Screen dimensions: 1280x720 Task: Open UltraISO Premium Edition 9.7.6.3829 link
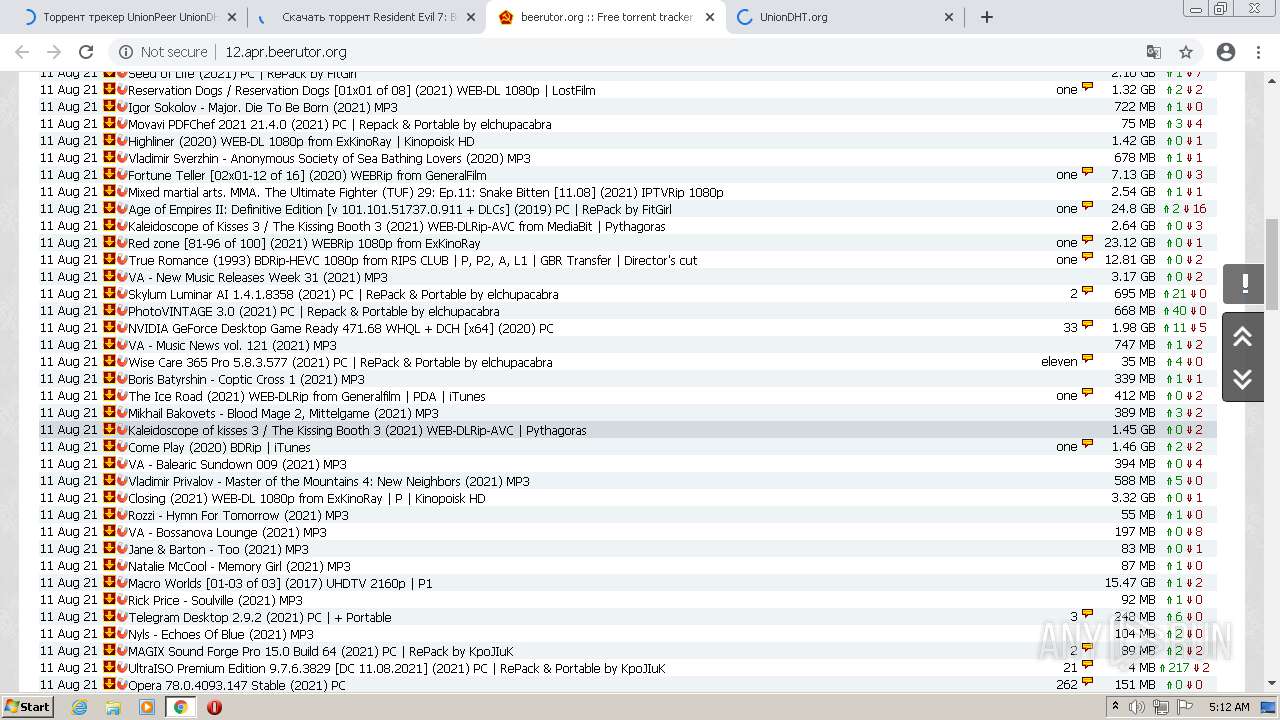pos(396,668)
